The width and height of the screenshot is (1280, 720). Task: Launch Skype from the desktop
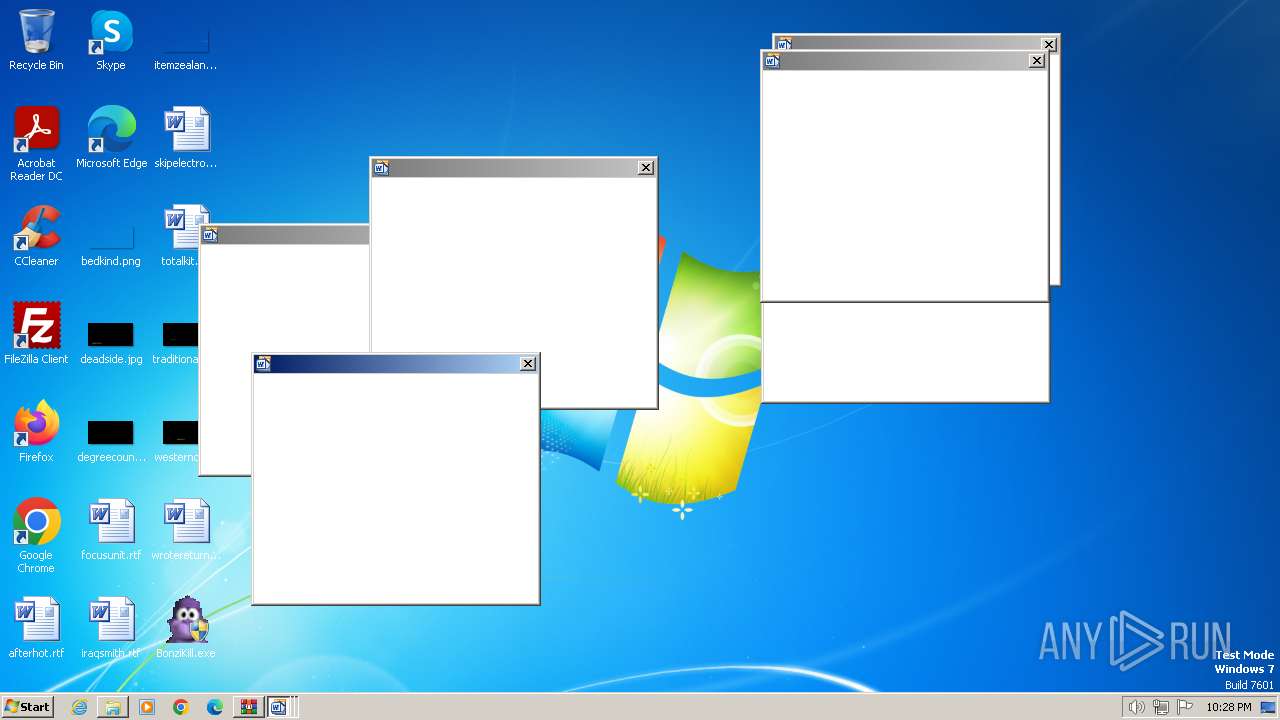pos(111,40)
